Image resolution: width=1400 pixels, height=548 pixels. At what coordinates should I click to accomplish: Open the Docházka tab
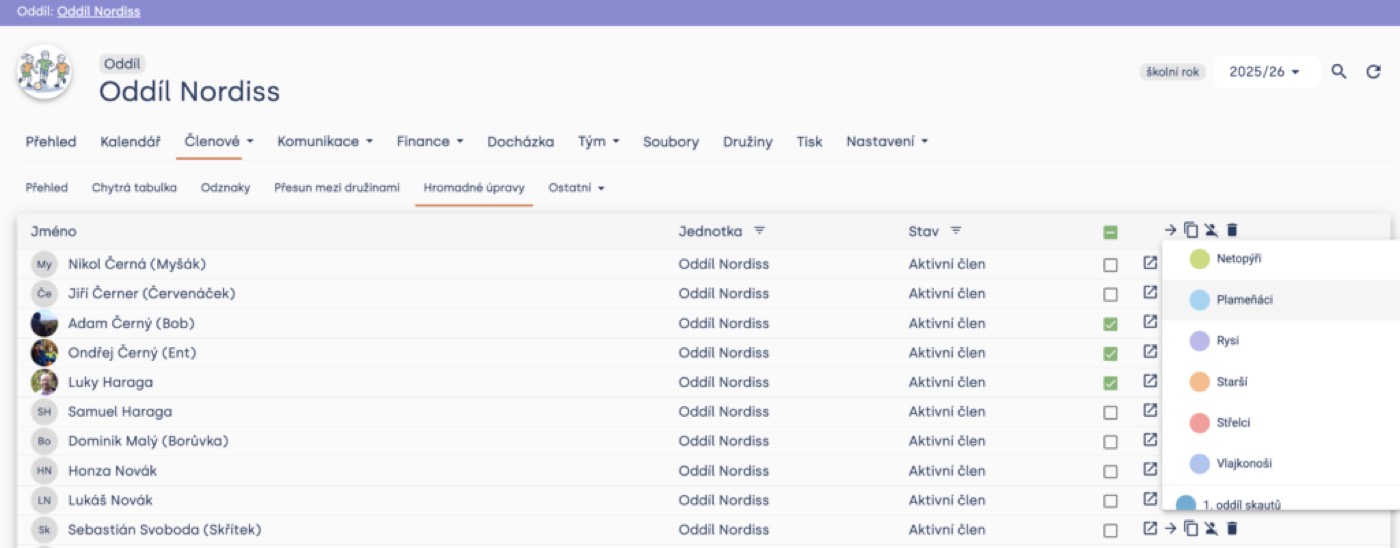tap(520, 142)
